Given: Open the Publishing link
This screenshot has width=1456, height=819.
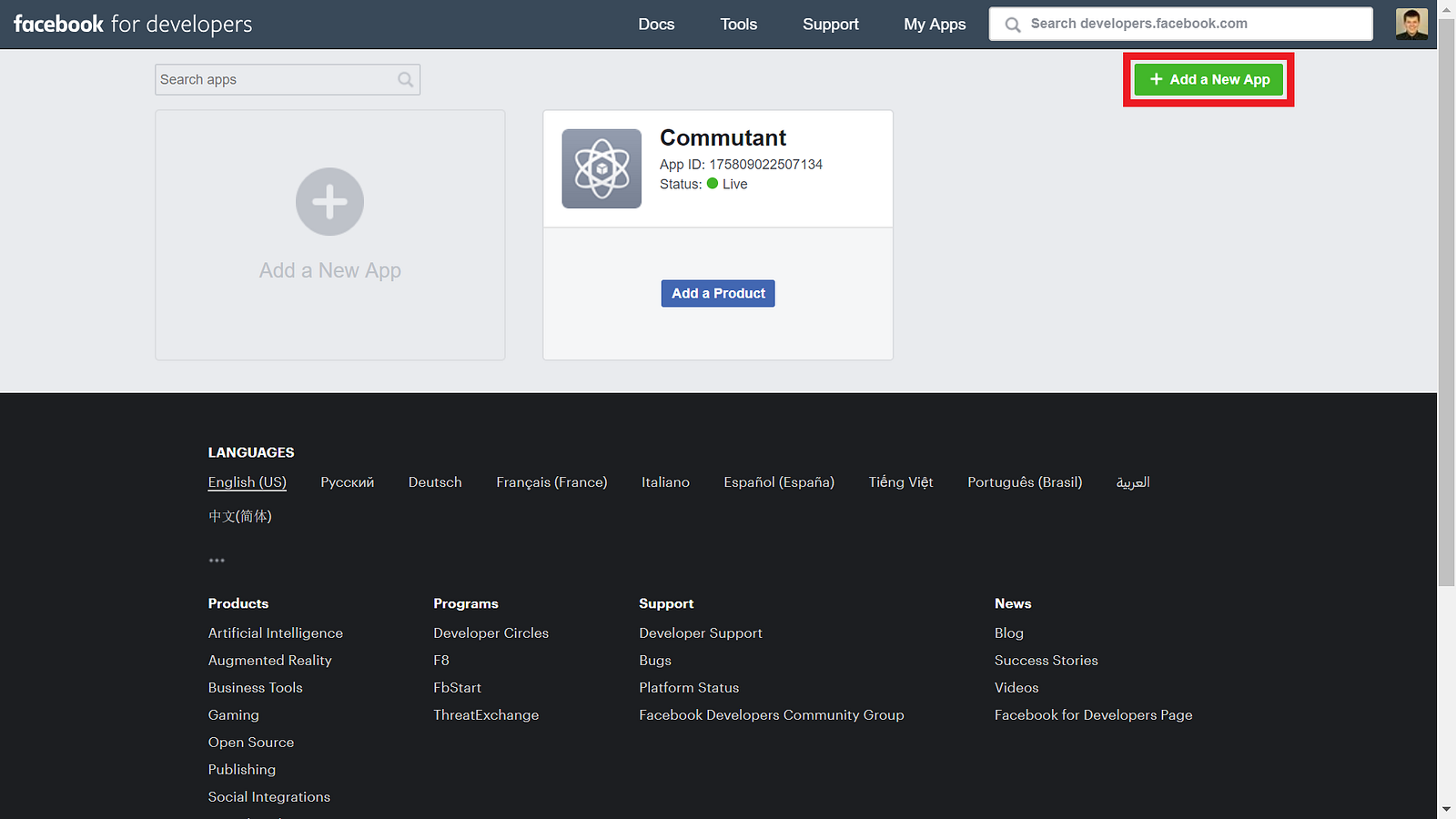Looking at the screenshot, I should (241, 770).
